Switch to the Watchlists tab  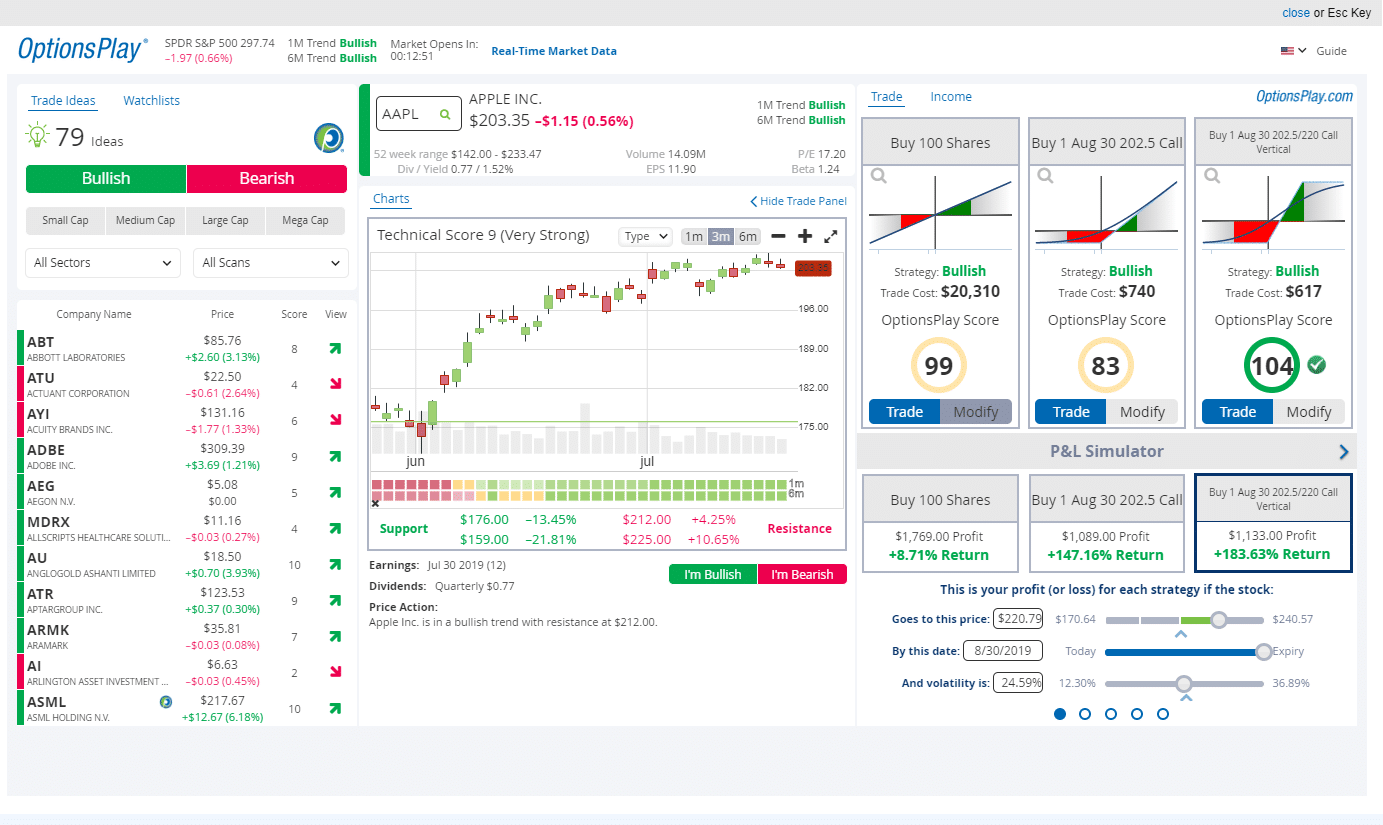[152, 101]
